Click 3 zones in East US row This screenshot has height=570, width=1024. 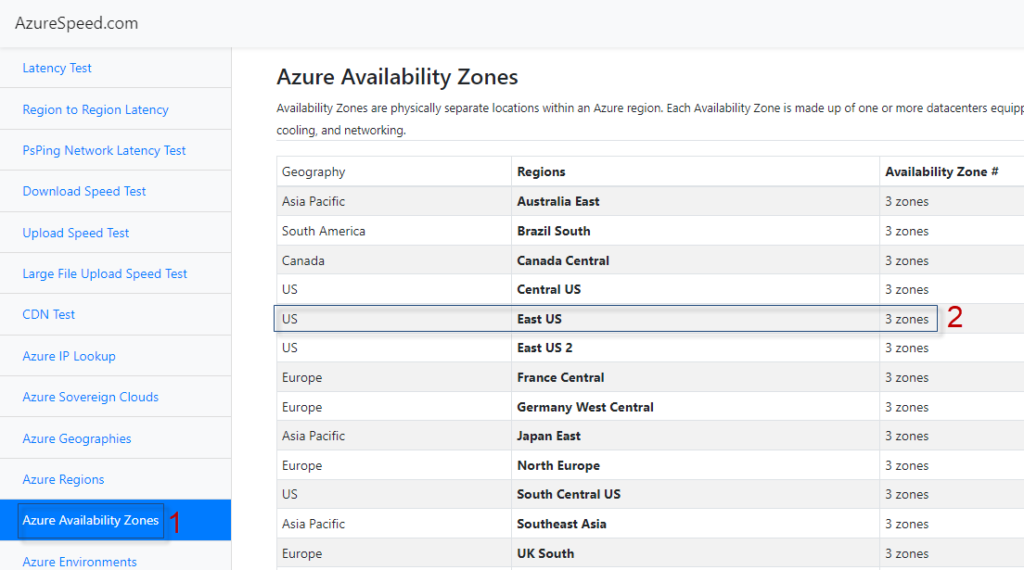pyautogui.click(x=906, y=319)
